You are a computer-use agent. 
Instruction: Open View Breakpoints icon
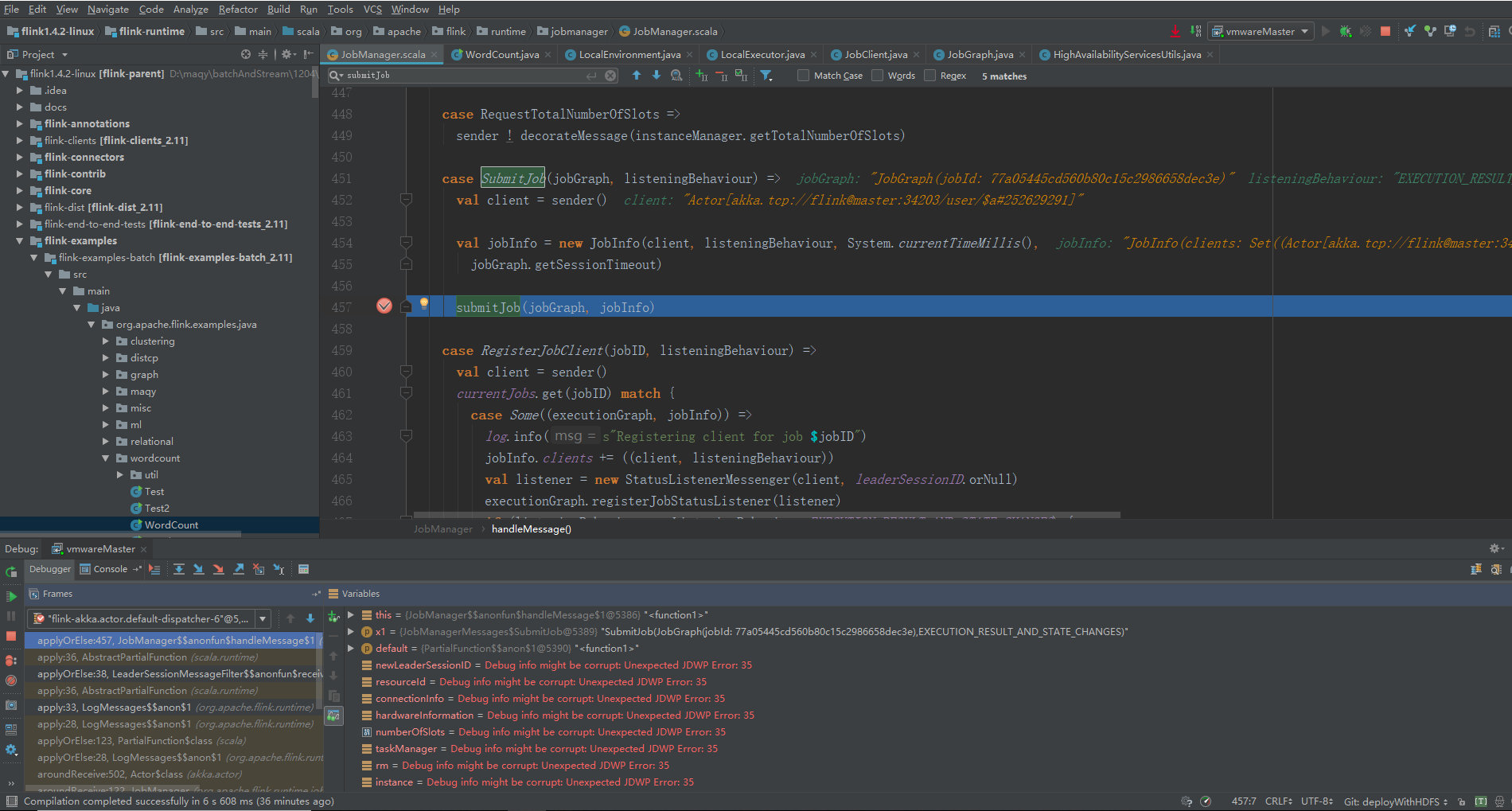point(11,661)
